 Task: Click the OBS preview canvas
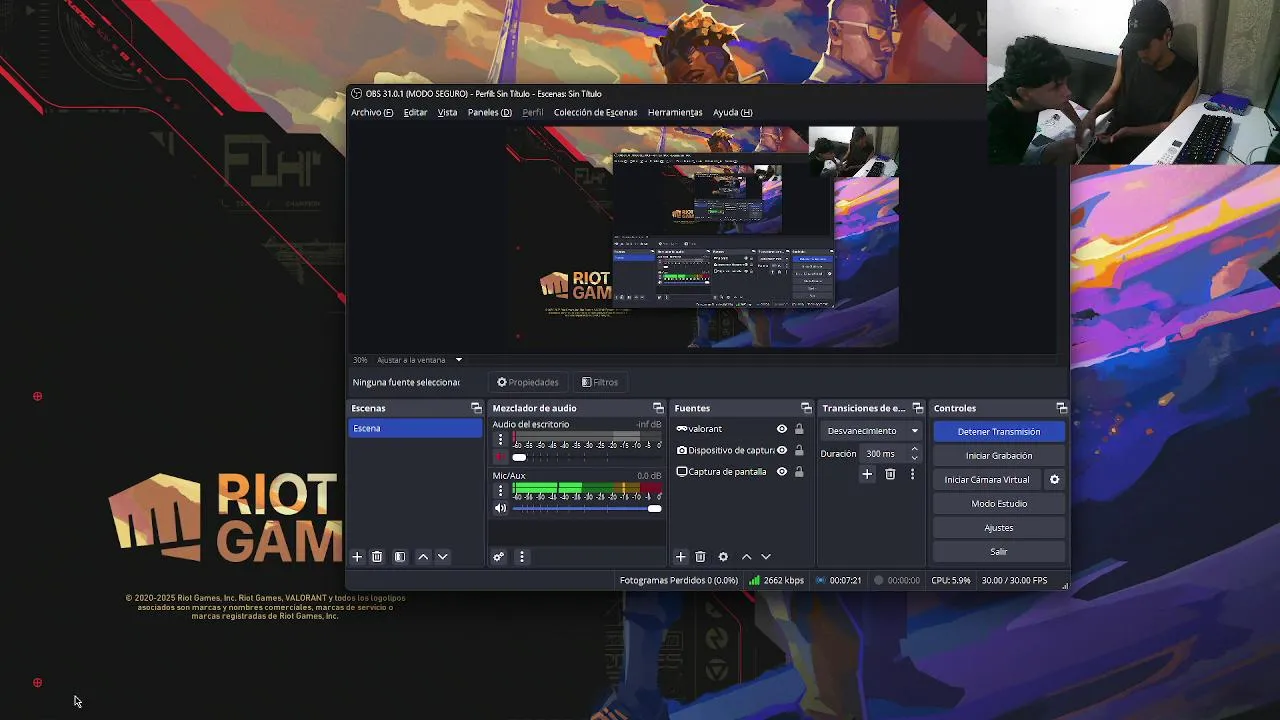[702, 237]
